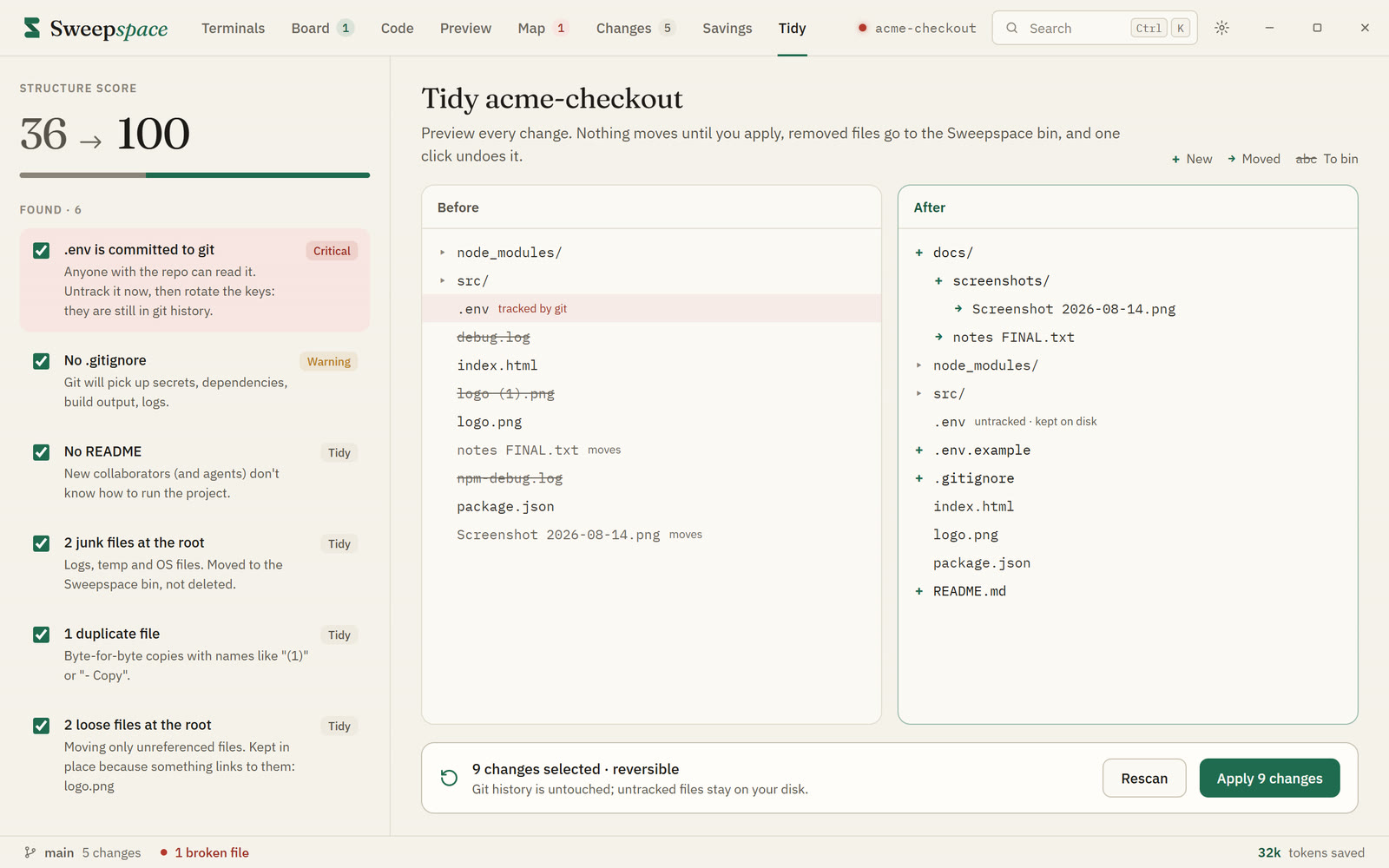1389x868 pixels.
Task: Click '5 changes' in the status bar
Action: (111, 852)
